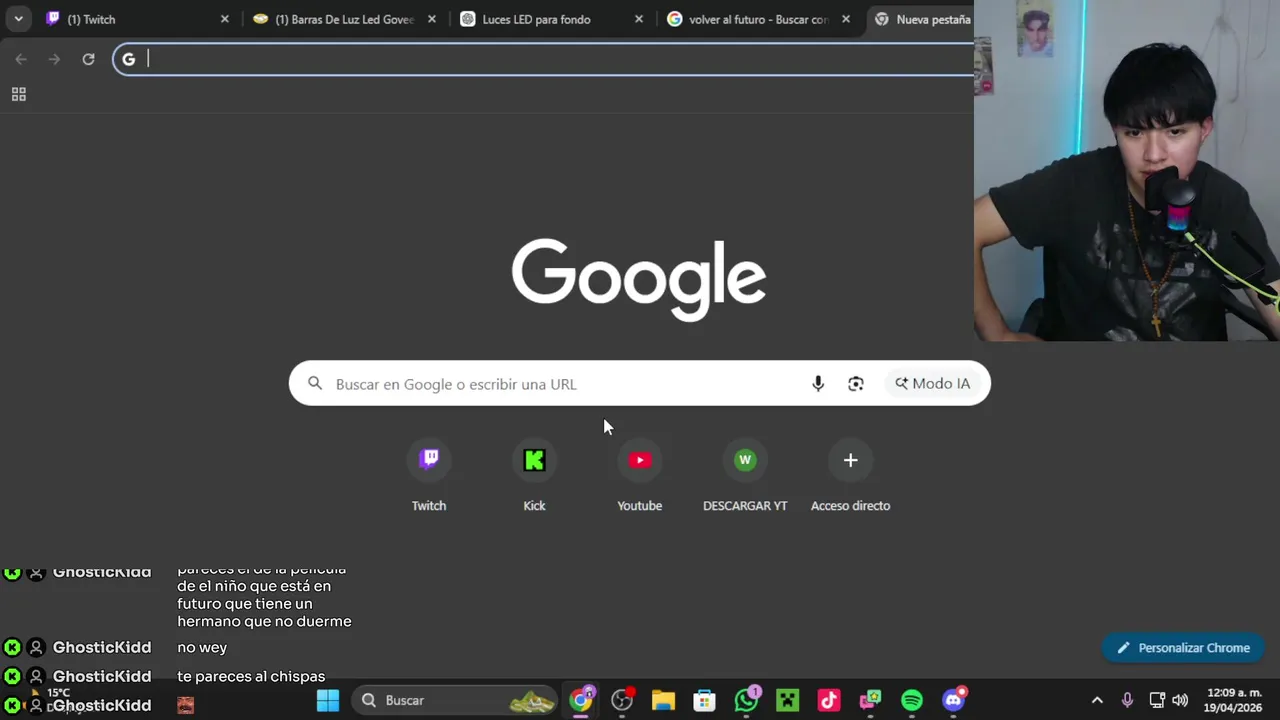Open the Windows Start menu
The height and width of the screenshot is (720, 1280).
328,700
